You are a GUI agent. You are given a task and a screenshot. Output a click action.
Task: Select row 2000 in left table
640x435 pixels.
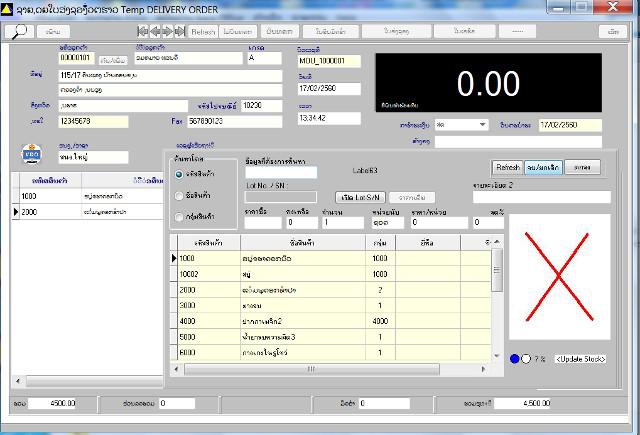coord(80,212)
